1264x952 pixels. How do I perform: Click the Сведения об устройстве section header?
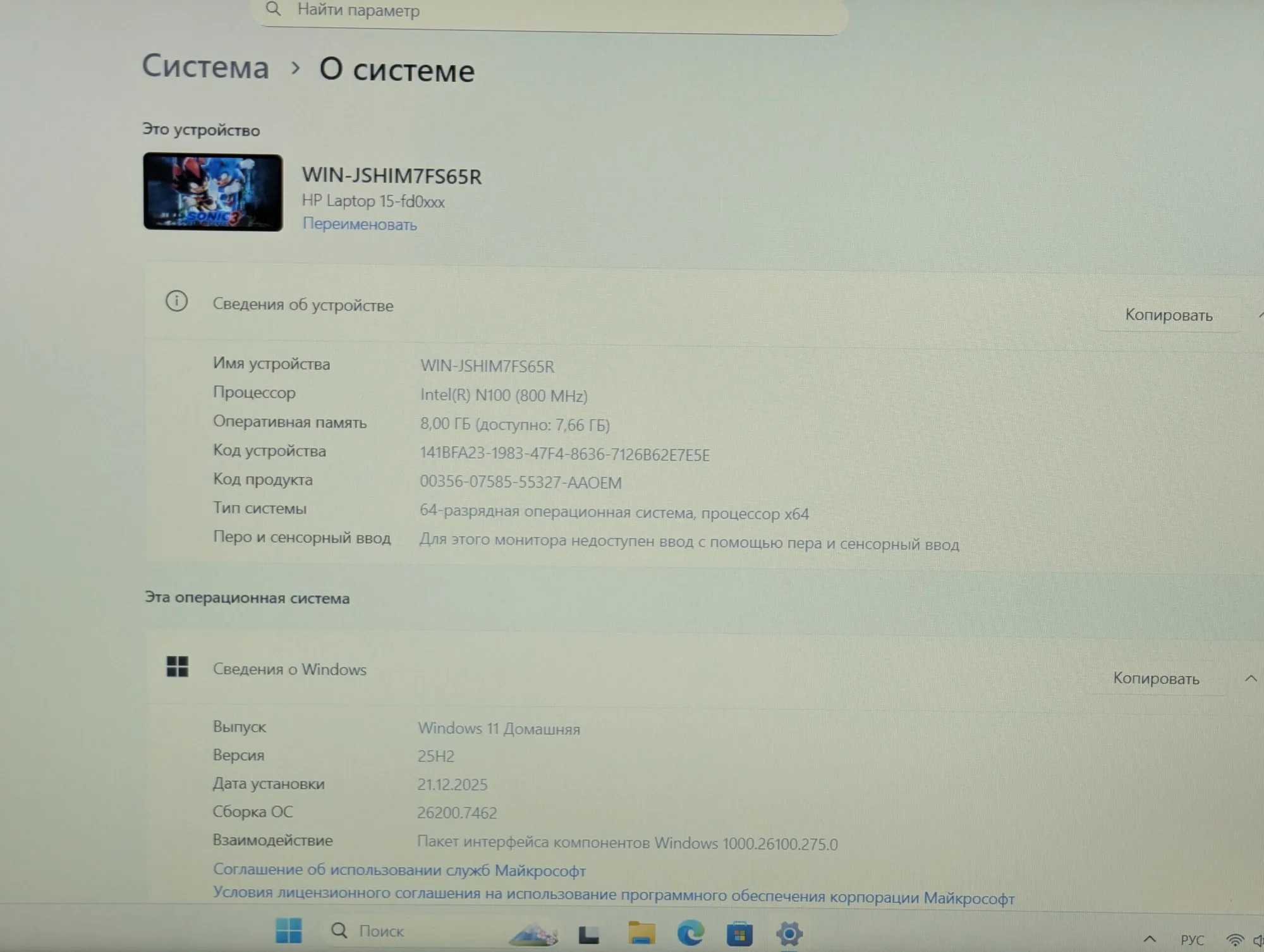[x=303, y=305]
